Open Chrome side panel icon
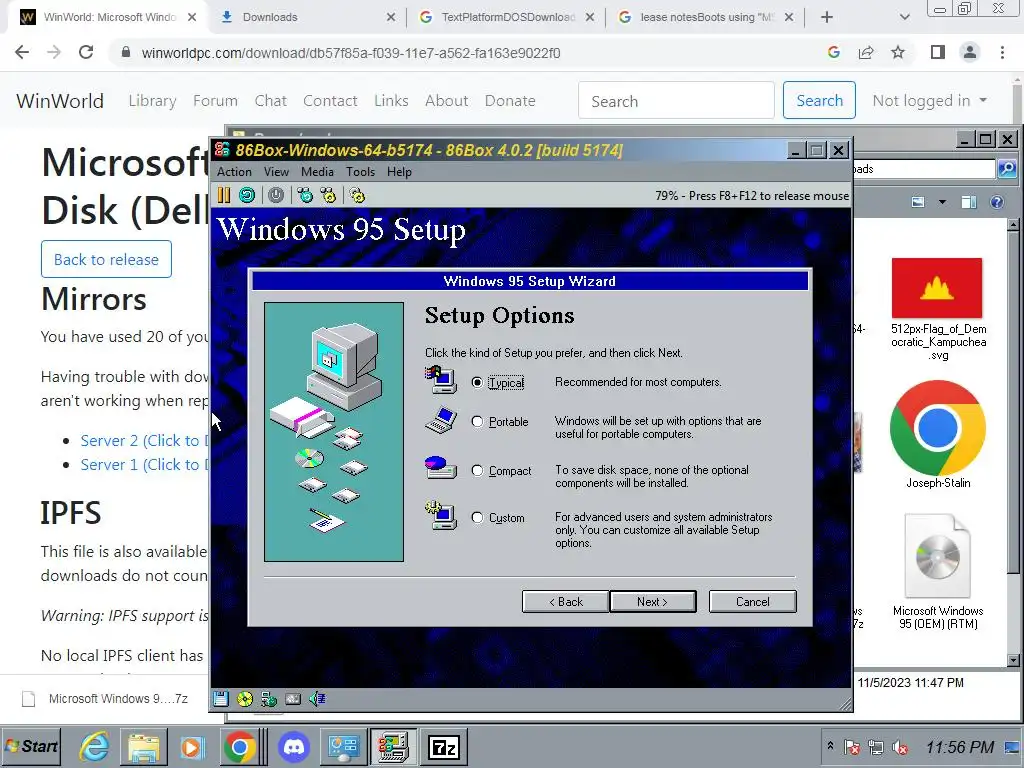The height and width of the screenshot is (768, 1024). [938, 53]
